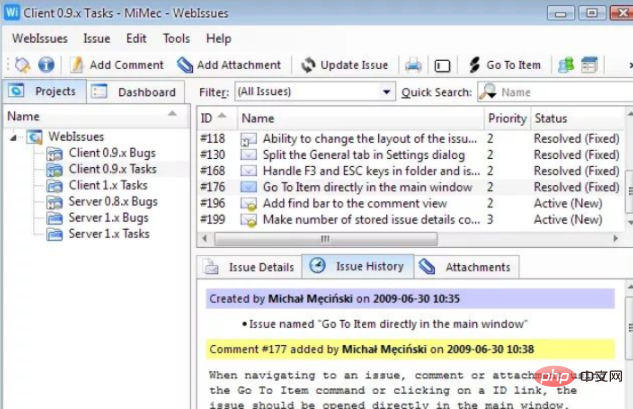The width and height of the screenshot is (633, 409).
Task: Click the 'Comment #177 added by' header
Action: click(410, 349)
